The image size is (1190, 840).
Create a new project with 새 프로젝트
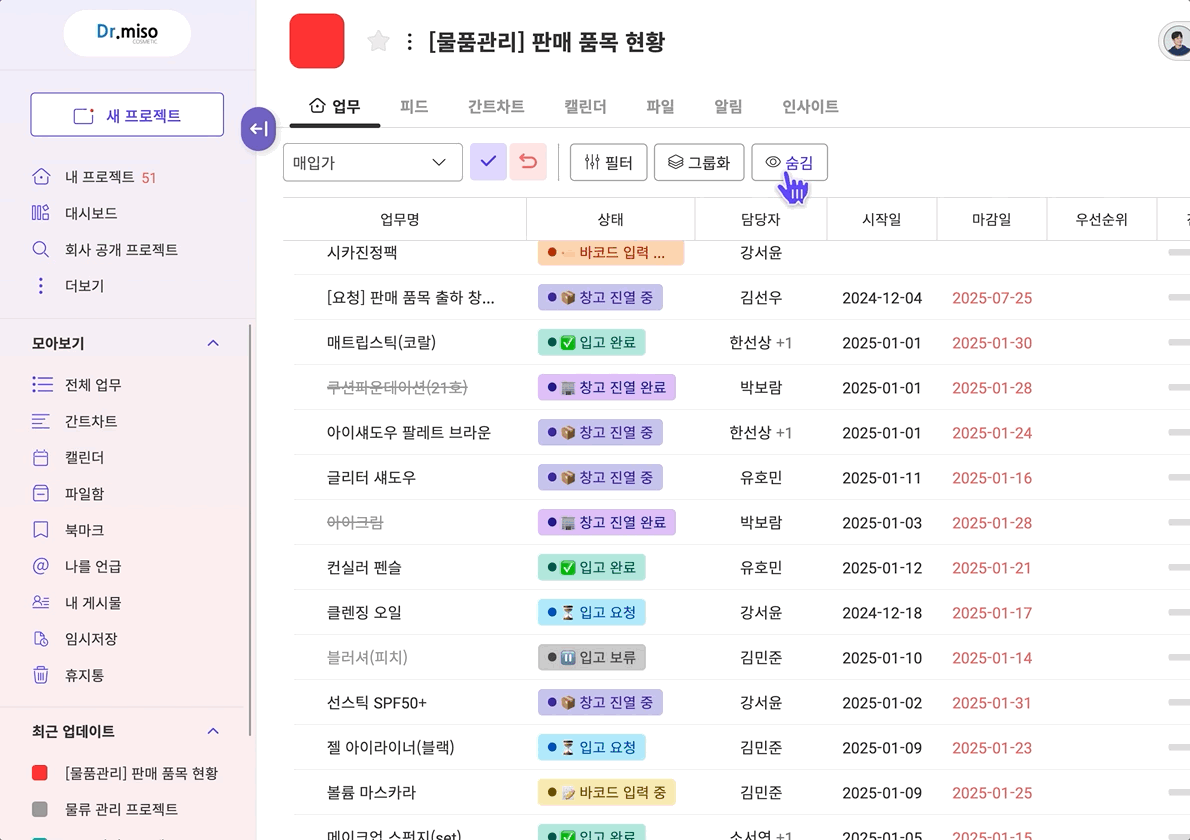pyautogui.click(x=127, y=115)
